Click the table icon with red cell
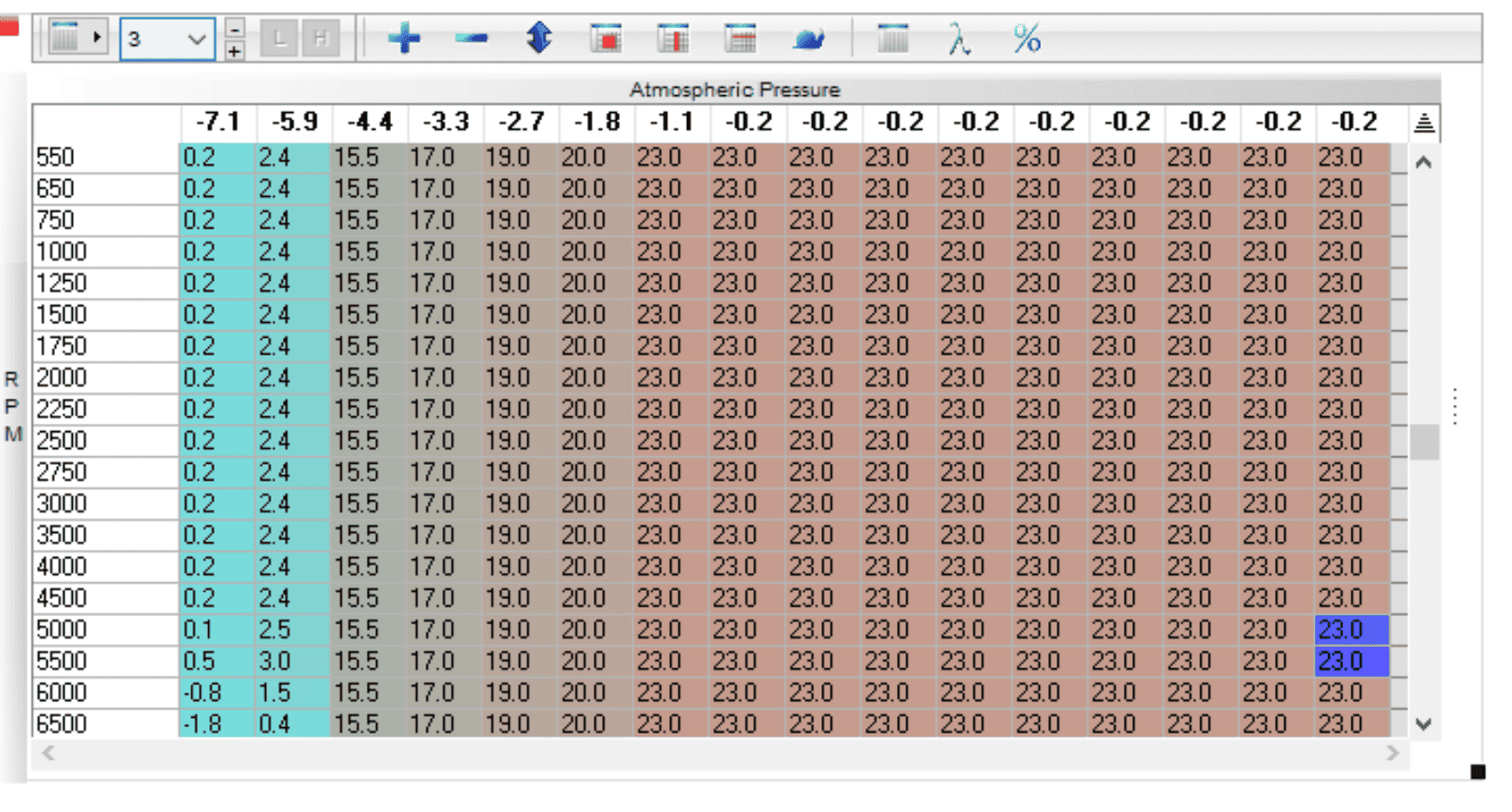This screenshot has width=1512, height=812. click(606, 39)
